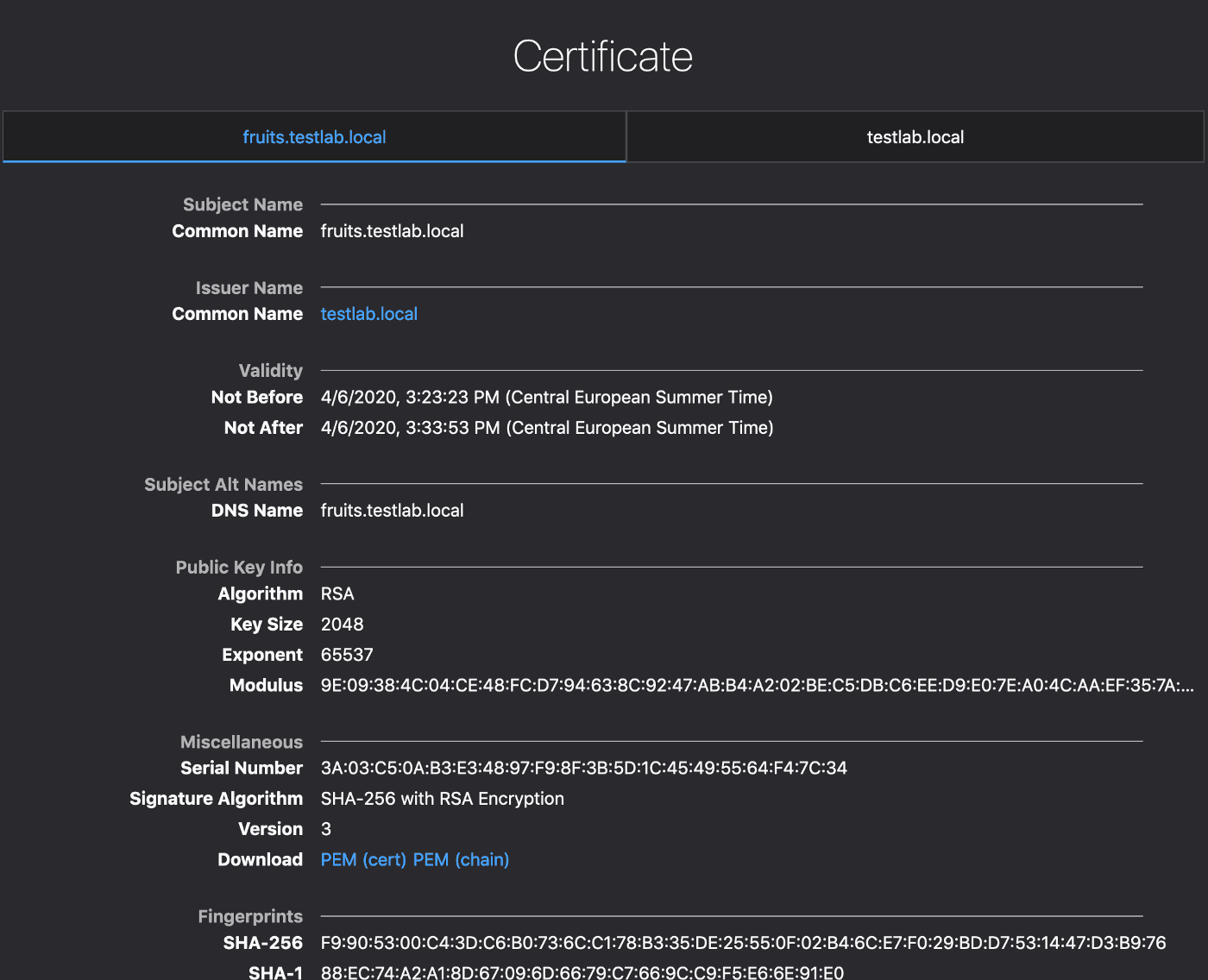Click the Not After date value

click(x=546, y=428)
